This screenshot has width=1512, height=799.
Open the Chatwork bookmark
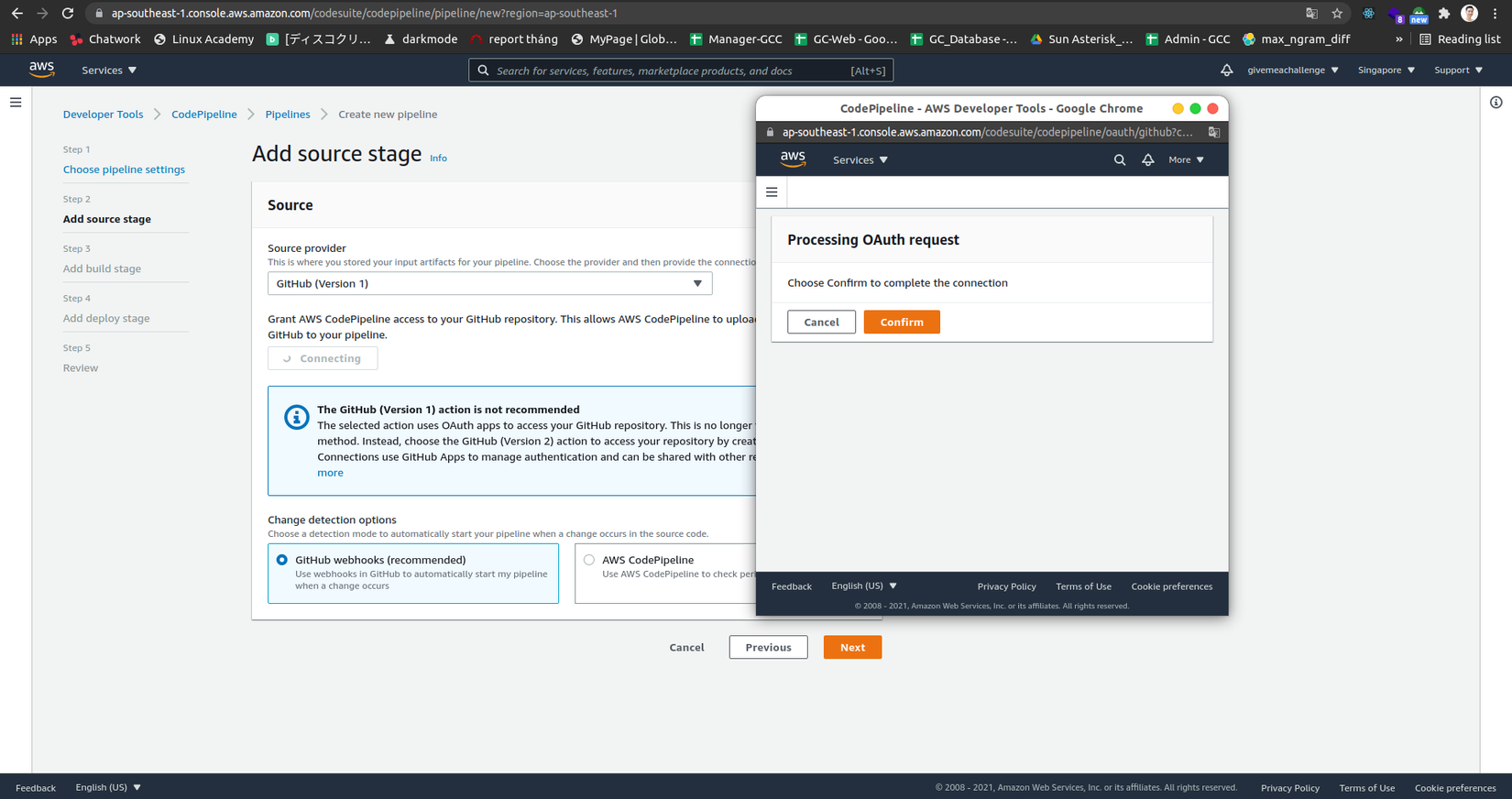pos(105,39)
